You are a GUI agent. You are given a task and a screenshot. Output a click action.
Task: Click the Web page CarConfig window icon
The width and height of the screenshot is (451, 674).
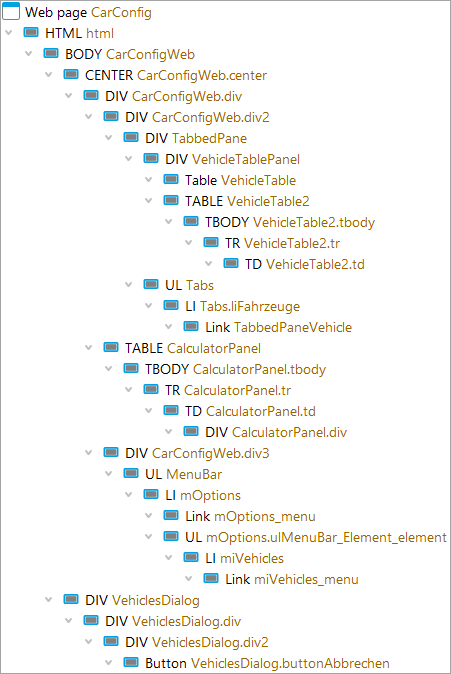11,11
